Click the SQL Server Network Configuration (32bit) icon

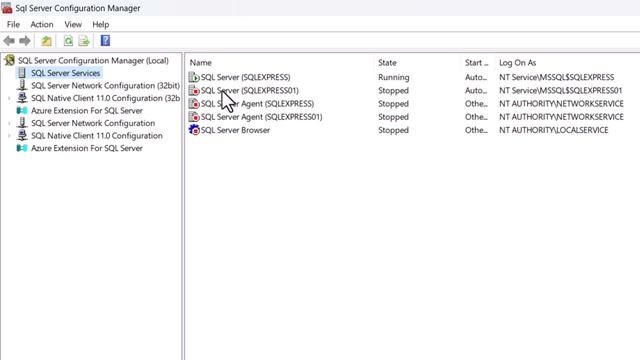click(22, 85)
